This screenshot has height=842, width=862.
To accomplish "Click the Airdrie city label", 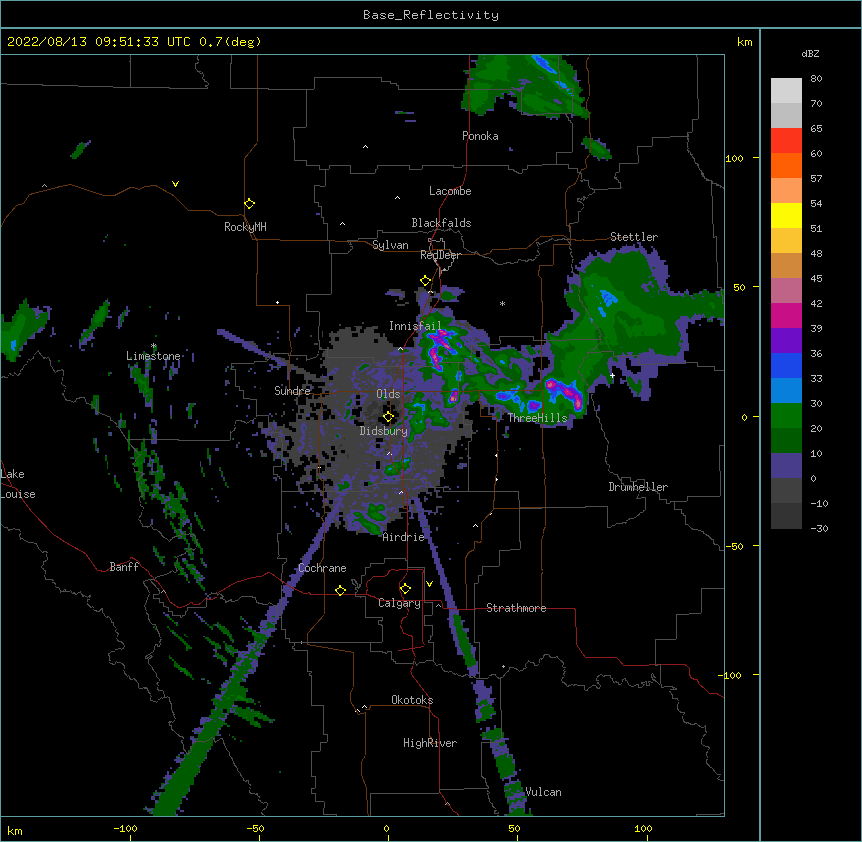I will tap(404, 537).
